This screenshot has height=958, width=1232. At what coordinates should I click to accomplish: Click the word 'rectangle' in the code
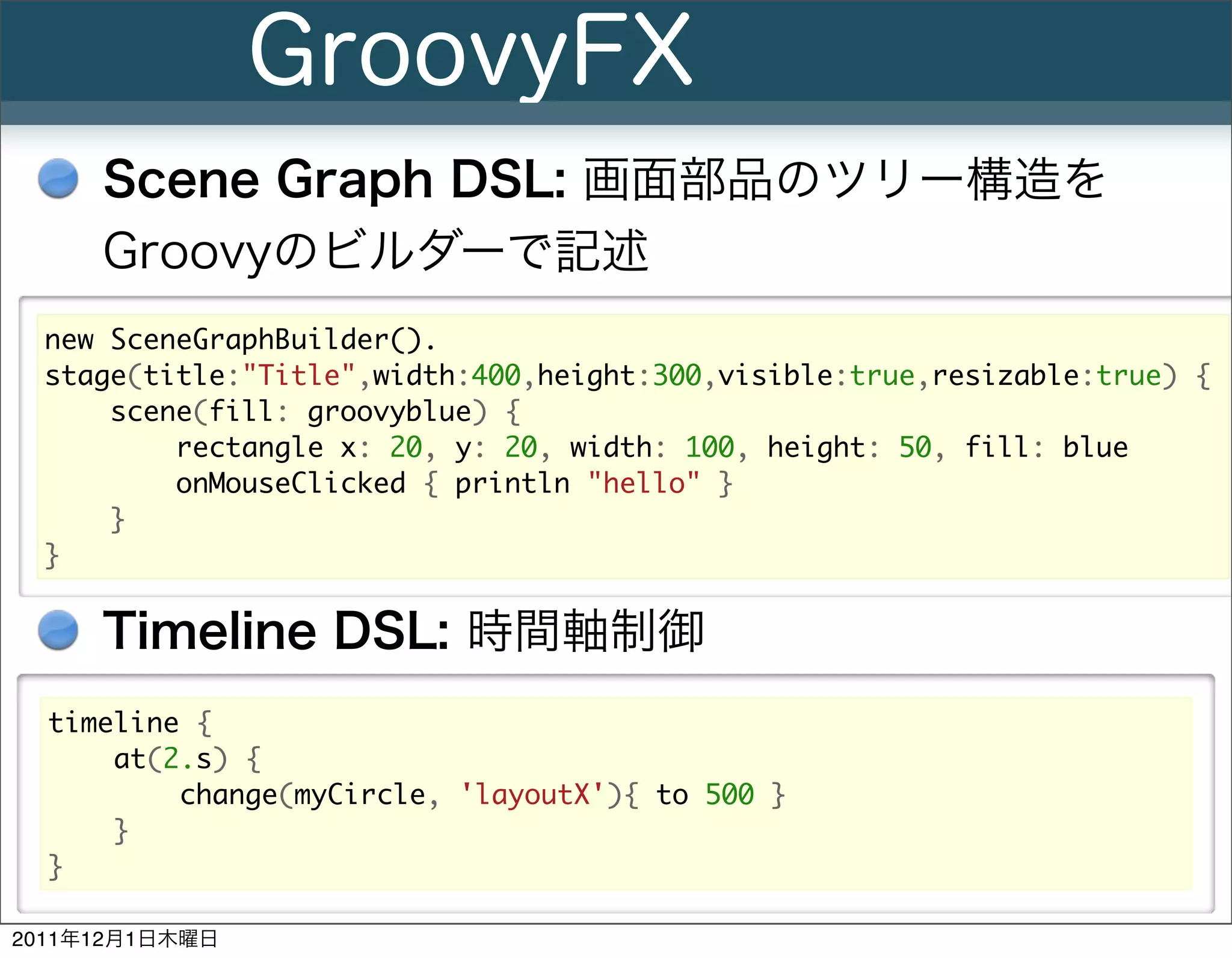[x=250, y=449]
